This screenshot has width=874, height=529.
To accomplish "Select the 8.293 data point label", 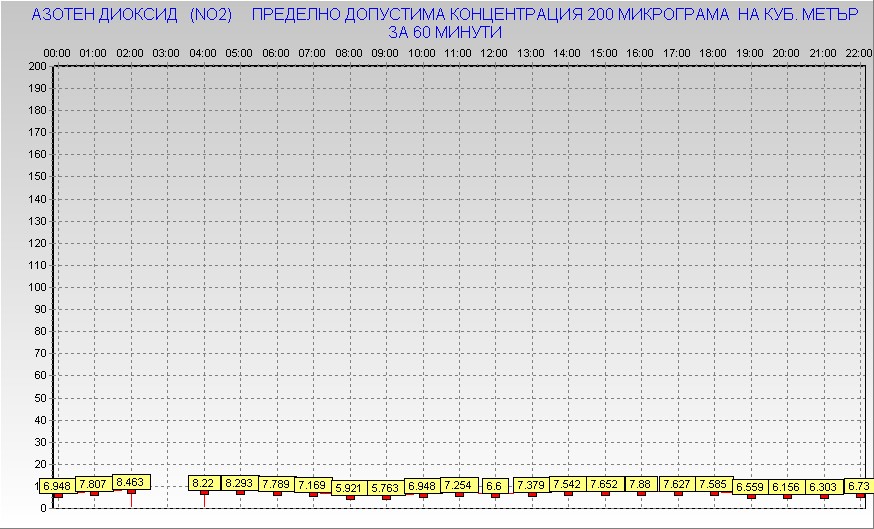I will [x=240, y=483].
